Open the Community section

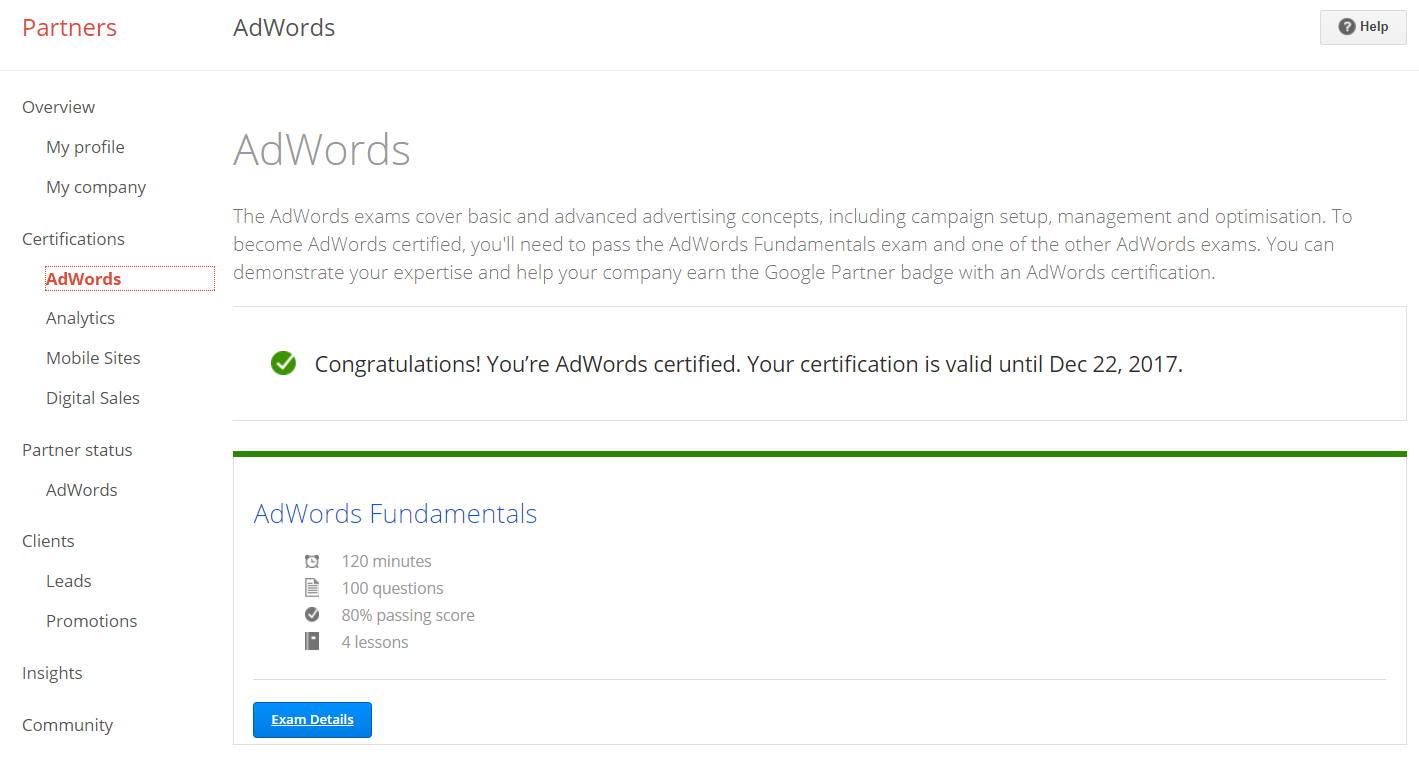[67, 724]
